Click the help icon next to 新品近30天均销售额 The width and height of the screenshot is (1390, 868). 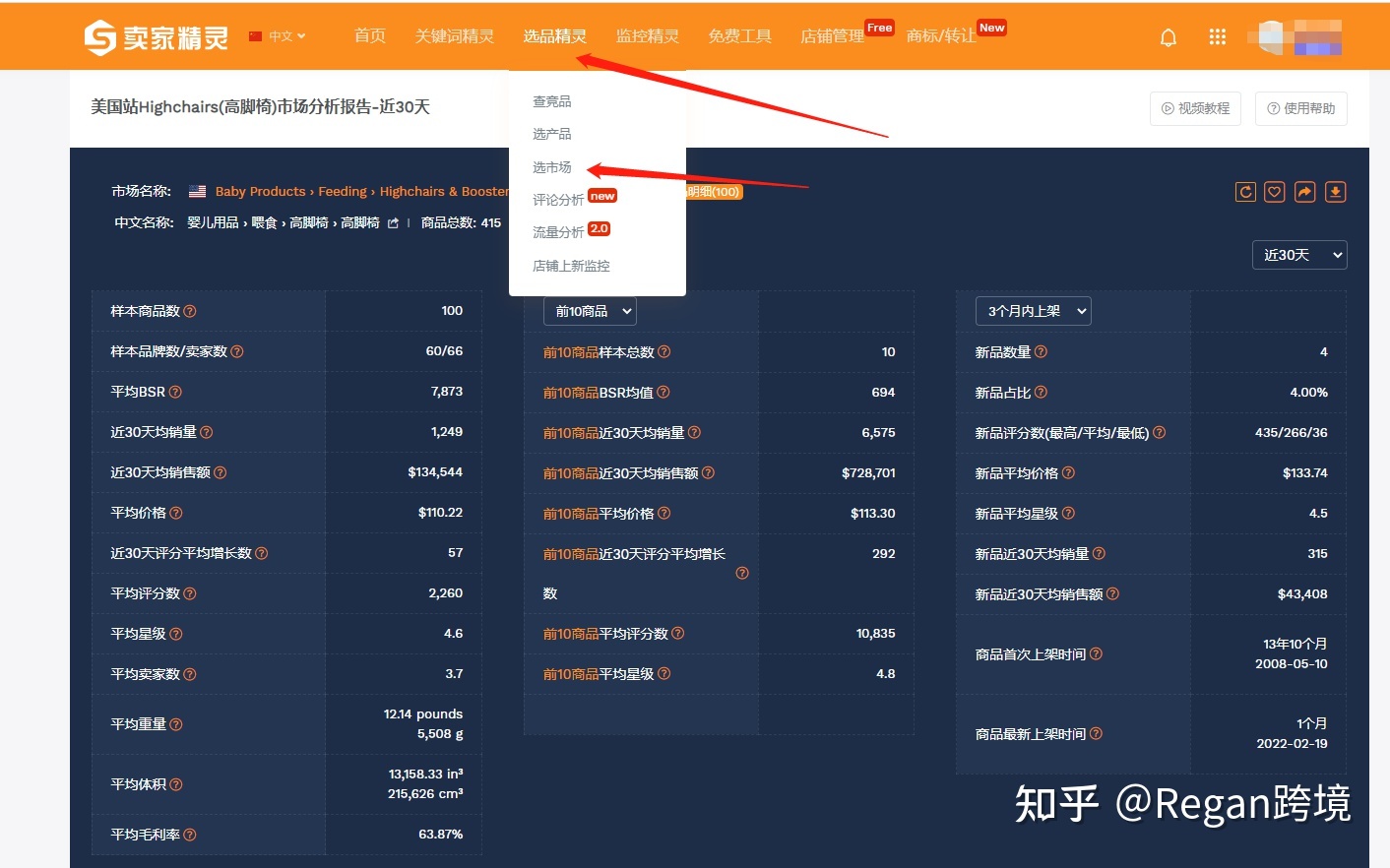click(x=1113, y=593)
